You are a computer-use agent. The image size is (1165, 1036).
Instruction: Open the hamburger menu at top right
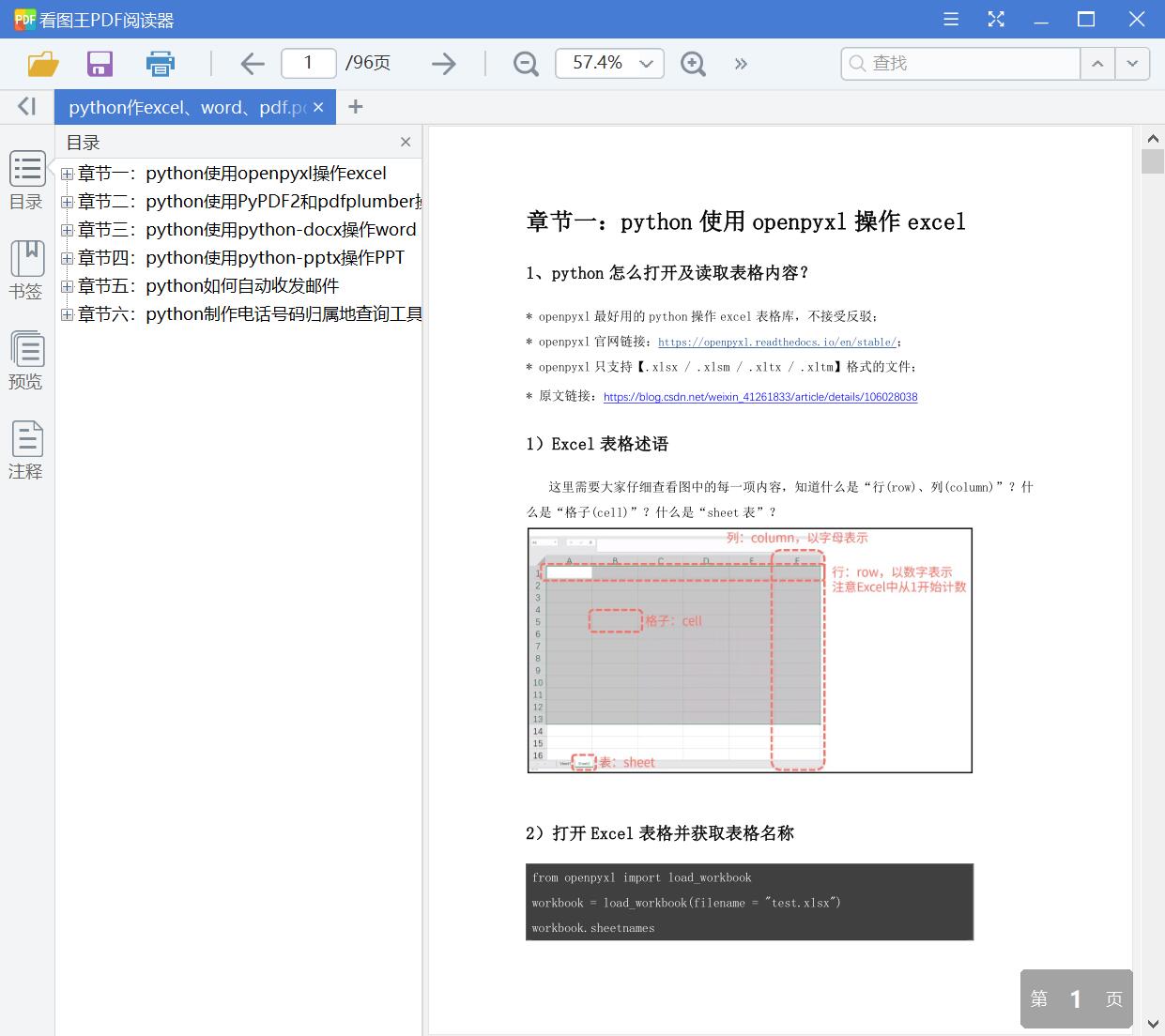coord(950,19)
